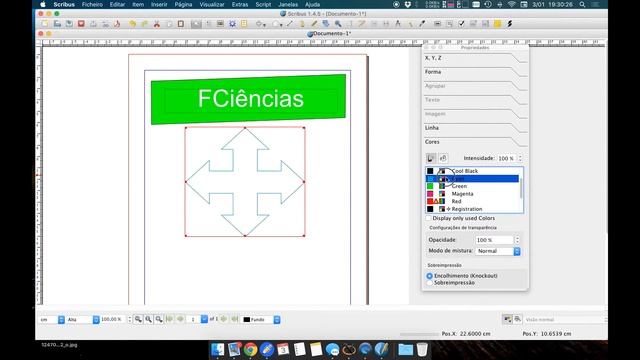
Task: Open the Extras menu
Action: pos(240,4)
